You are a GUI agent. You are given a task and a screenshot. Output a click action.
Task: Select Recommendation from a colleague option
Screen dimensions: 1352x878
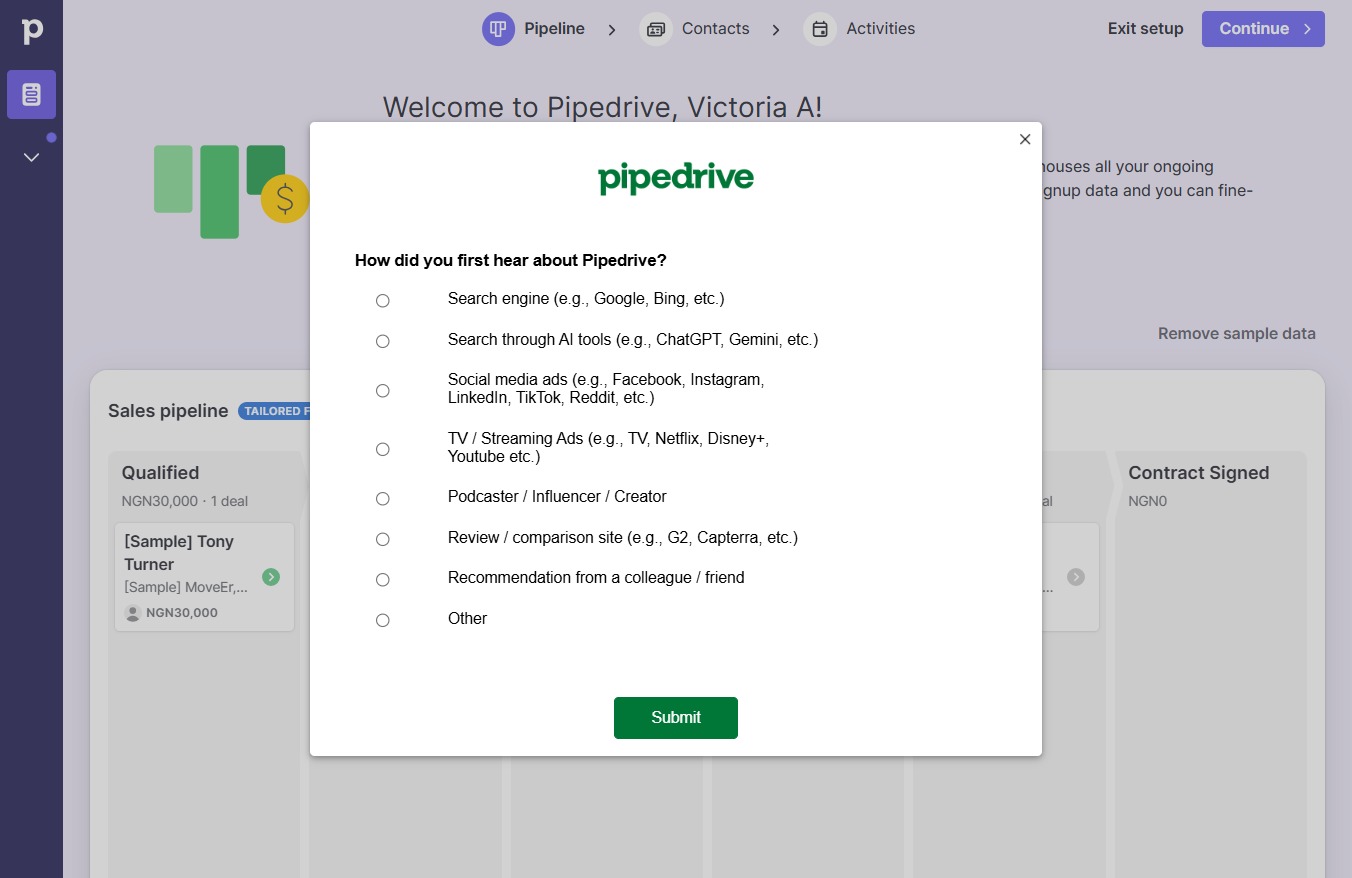(x=382, y=579)
